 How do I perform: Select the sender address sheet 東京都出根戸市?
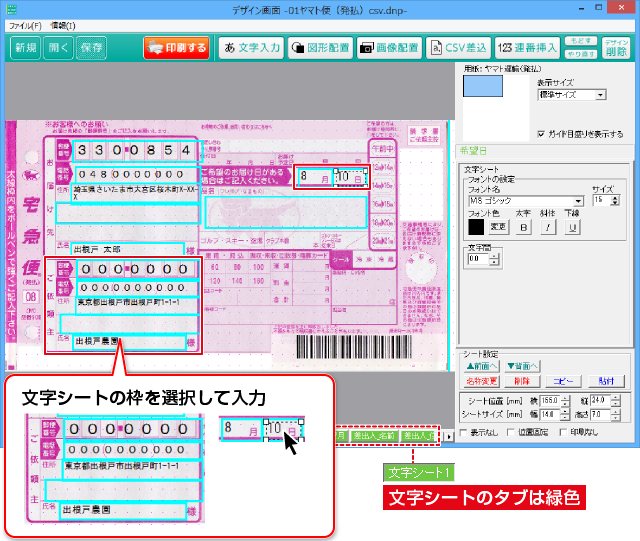coord(138,307)
